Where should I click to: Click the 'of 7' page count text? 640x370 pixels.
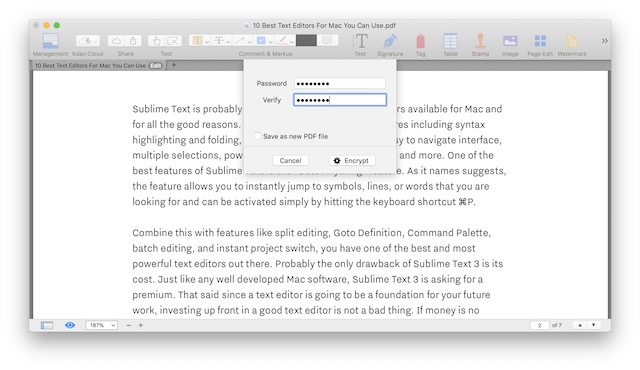(557, 325)
